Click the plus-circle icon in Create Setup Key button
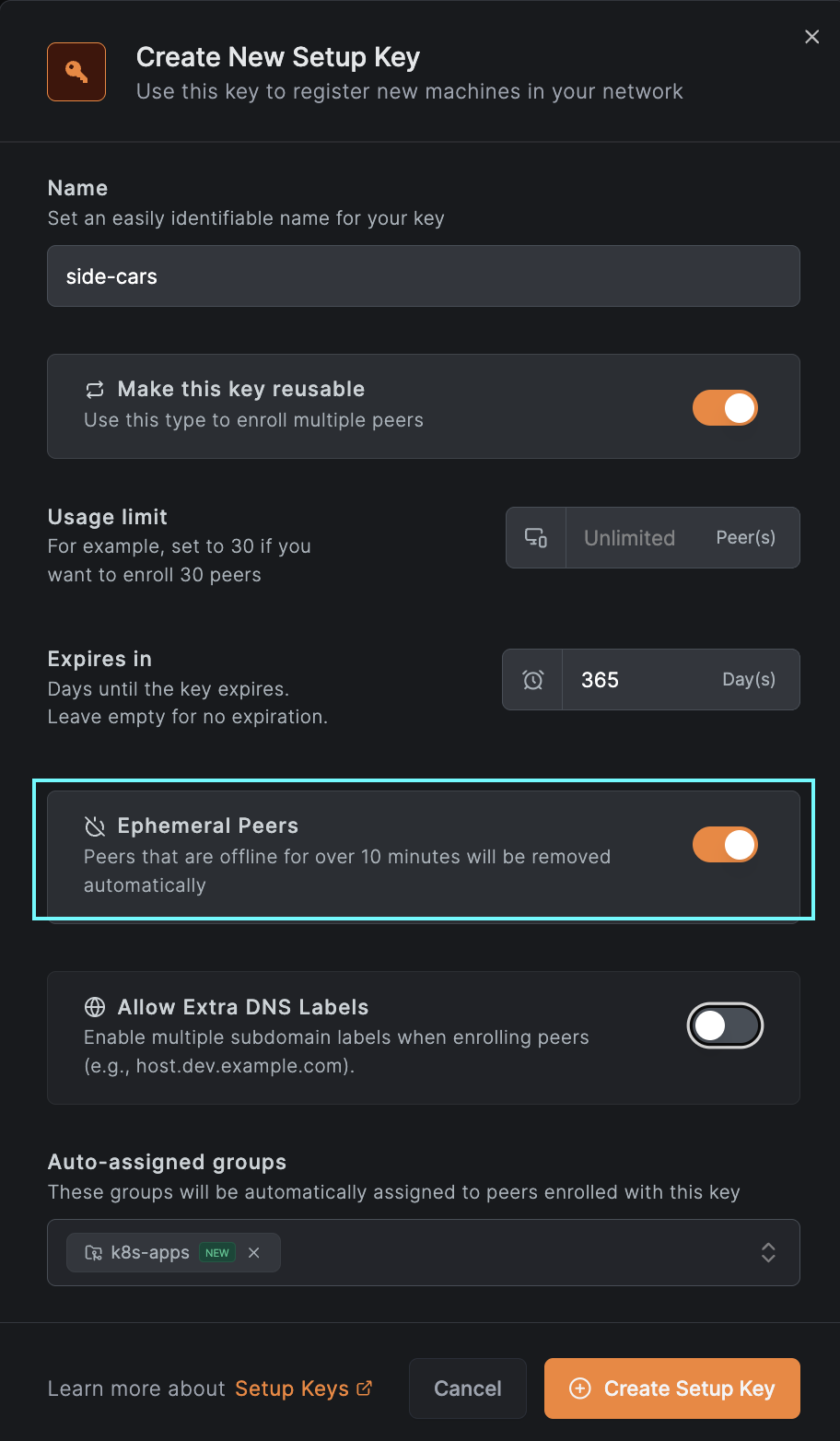The height and width of the screenshot is (1441, 840). pyautogui.click(x=580, y=1388)
